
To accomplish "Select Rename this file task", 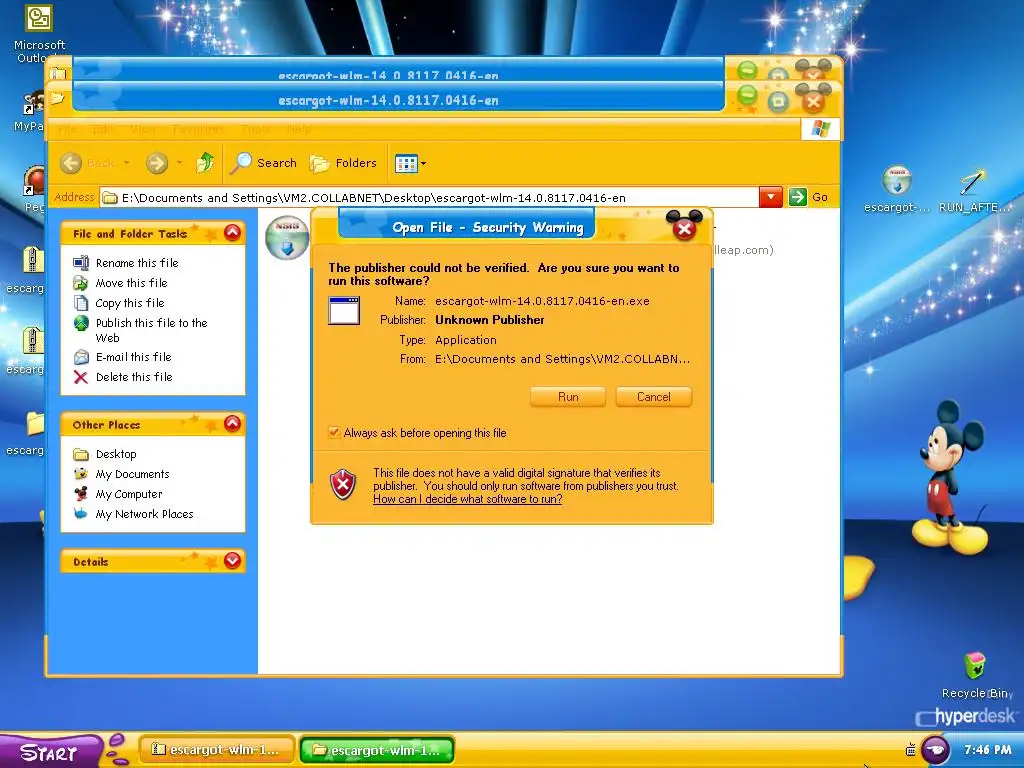I will 137,263.
